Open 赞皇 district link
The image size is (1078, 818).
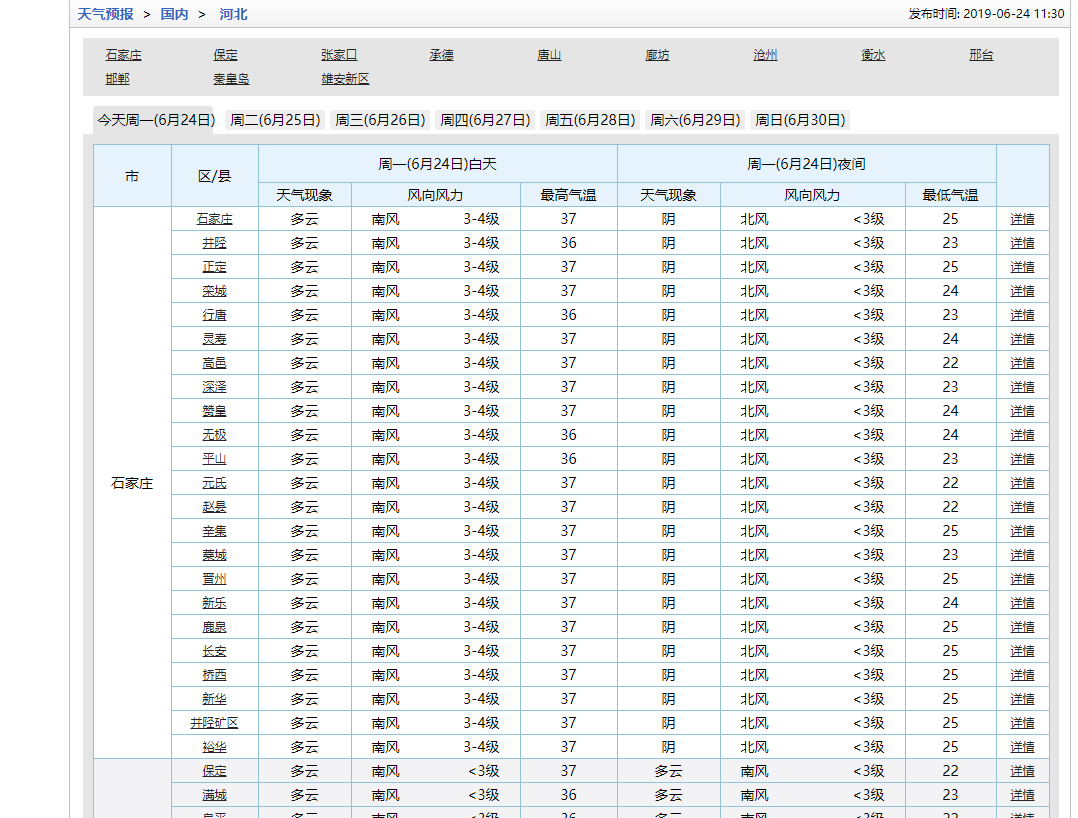click(214, 411)
